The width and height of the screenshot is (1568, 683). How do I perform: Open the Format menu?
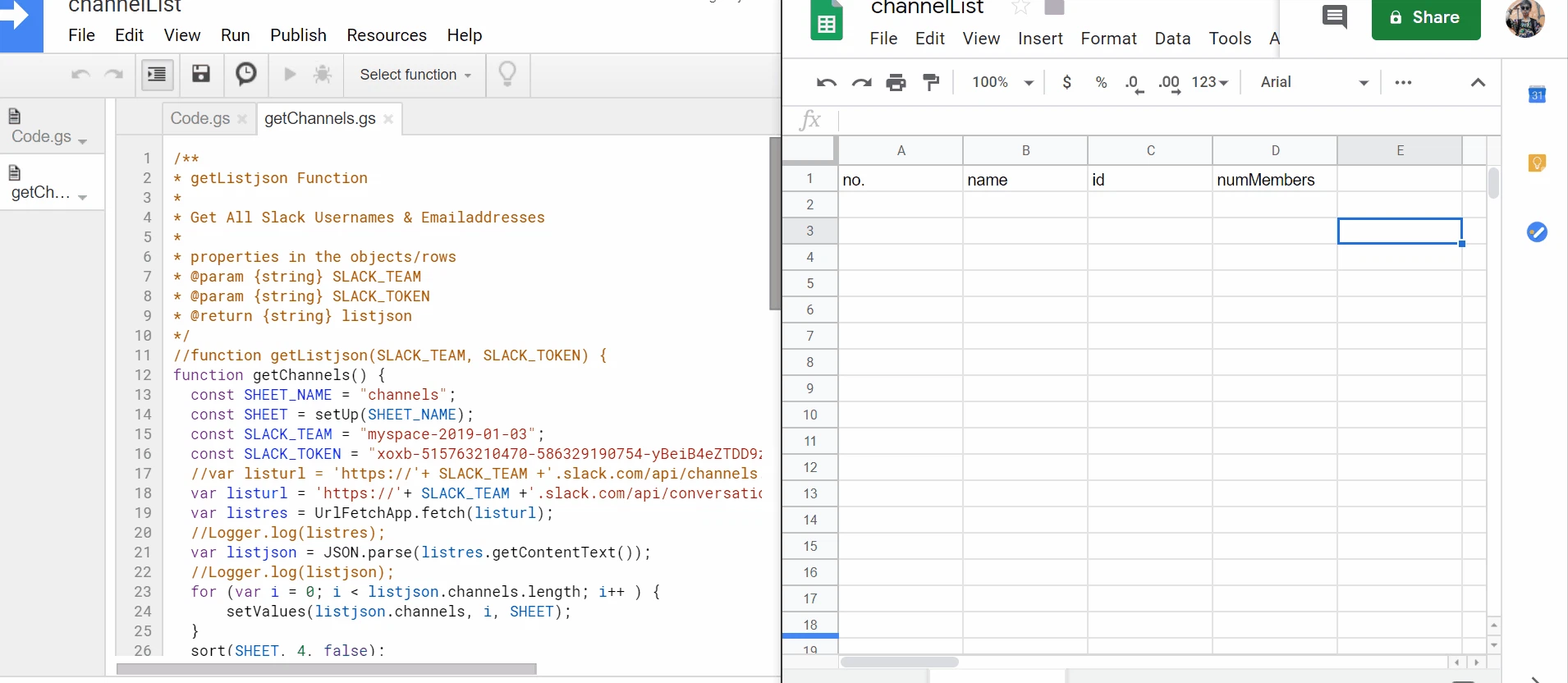point(1108,39)
